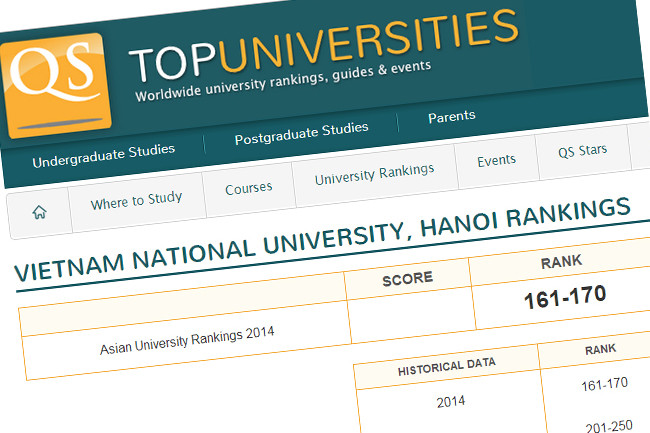The width and height of the screenshot is (650, 433).
Task: Click the home icon in navigation bar
Action: click(x=40, y=212)
